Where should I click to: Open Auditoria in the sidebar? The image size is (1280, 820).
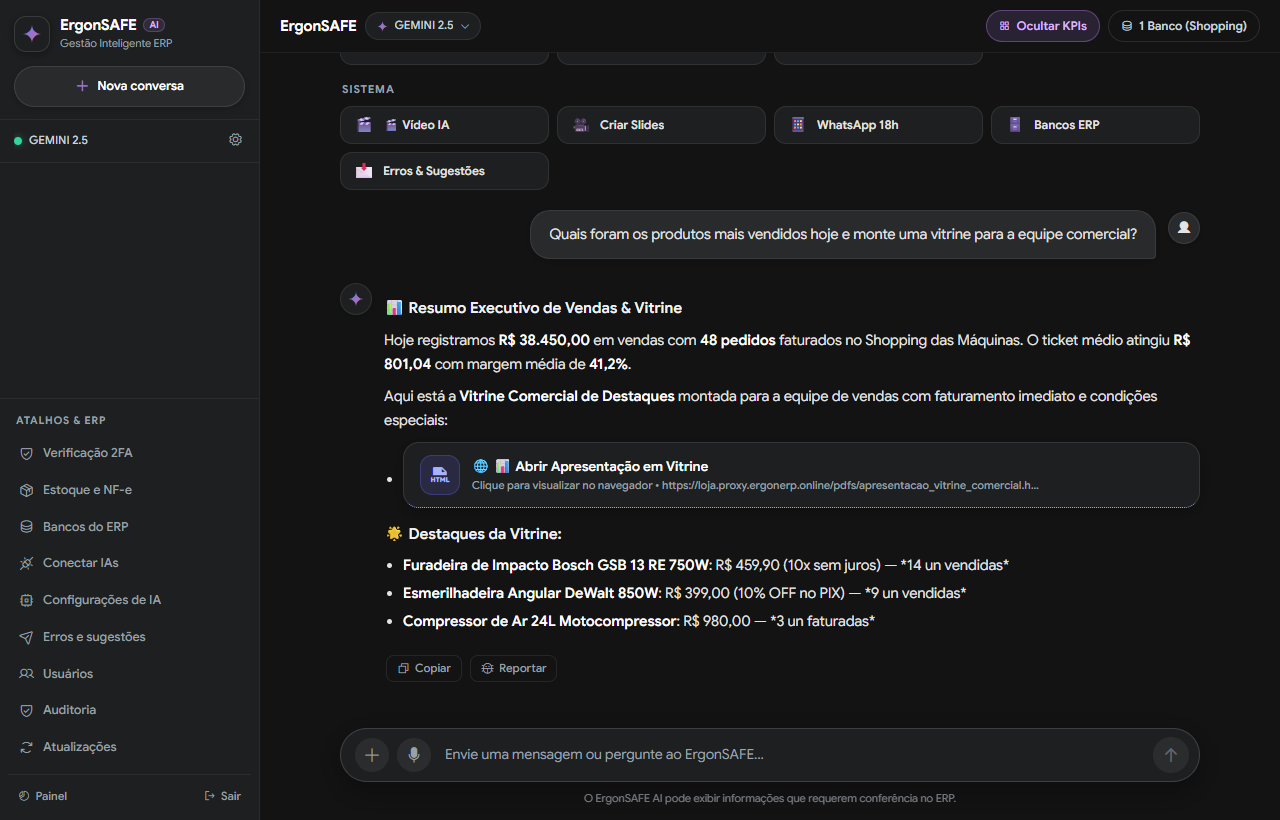(x=130, y=710)
